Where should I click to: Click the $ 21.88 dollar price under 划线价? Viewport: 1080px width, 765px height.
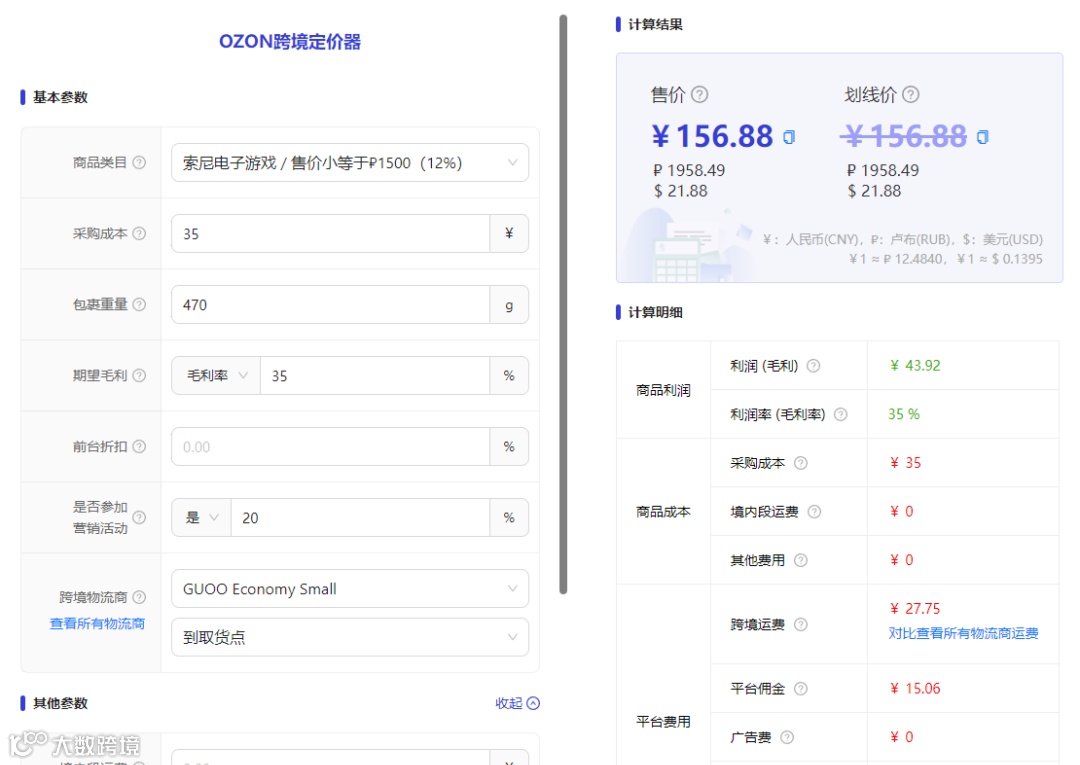tap(874, 191)
